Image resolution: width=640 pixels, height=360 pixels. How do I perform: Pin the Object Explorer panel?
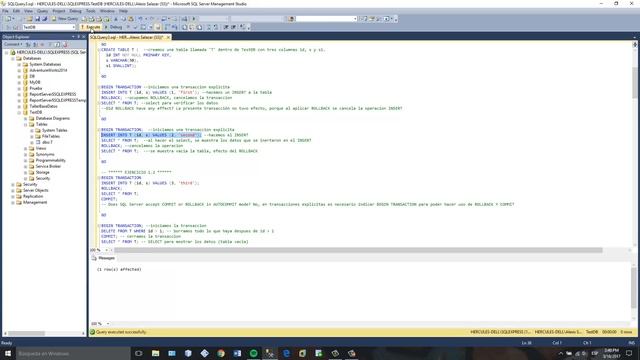[78, 37]
